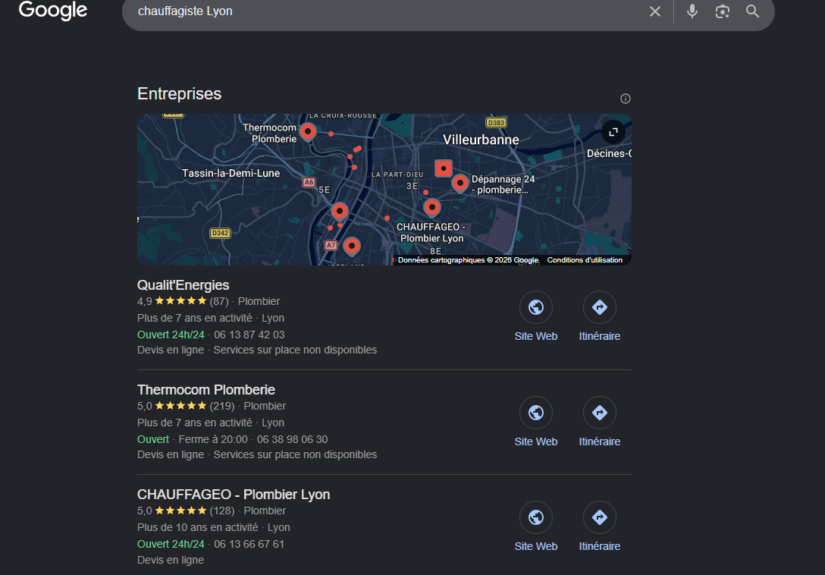Open Thermocom Plomberie Site Web globe icon

coord(536,413)
